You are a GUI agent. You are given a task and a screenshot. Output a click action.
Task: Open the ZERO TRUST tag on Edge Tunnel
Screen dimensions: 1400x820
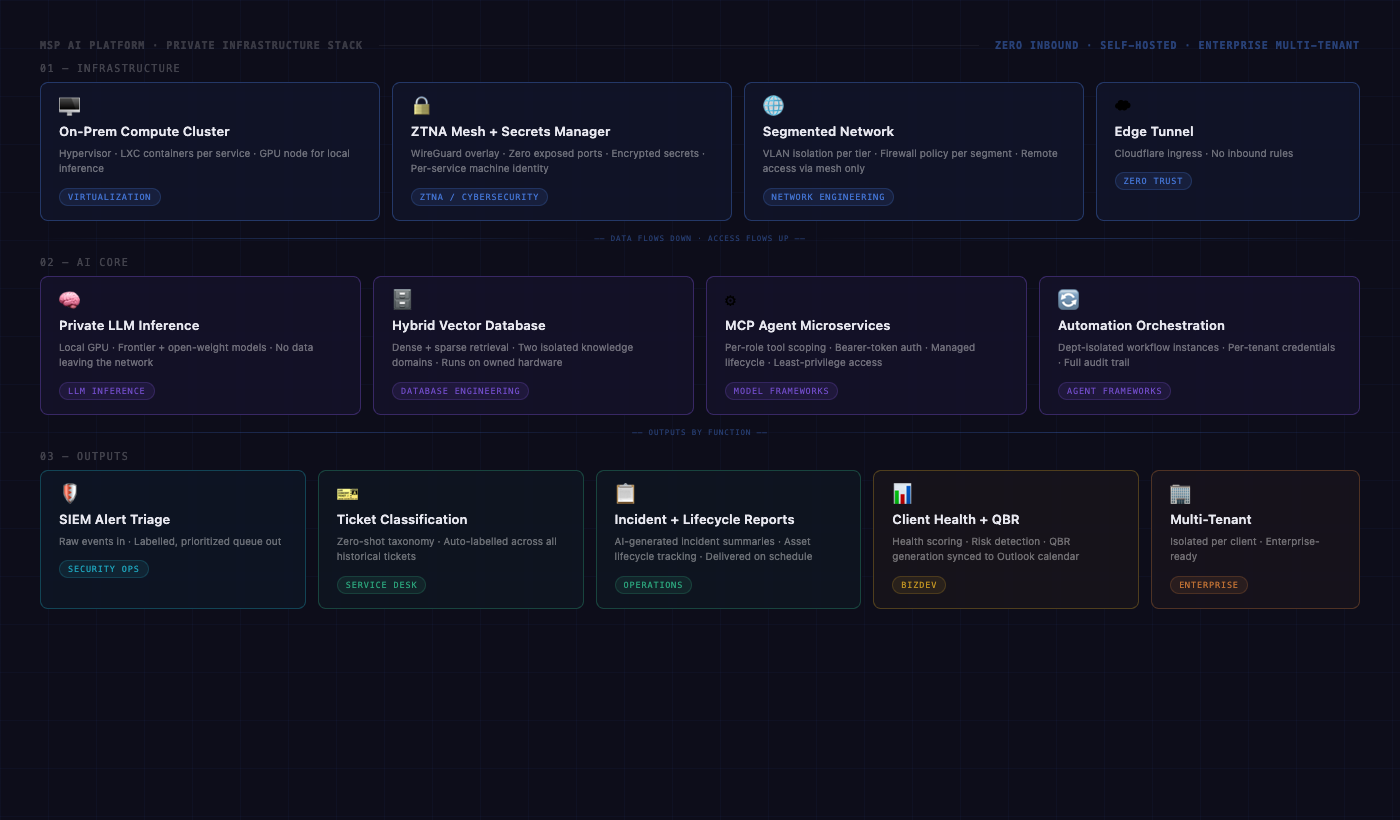1153,181
